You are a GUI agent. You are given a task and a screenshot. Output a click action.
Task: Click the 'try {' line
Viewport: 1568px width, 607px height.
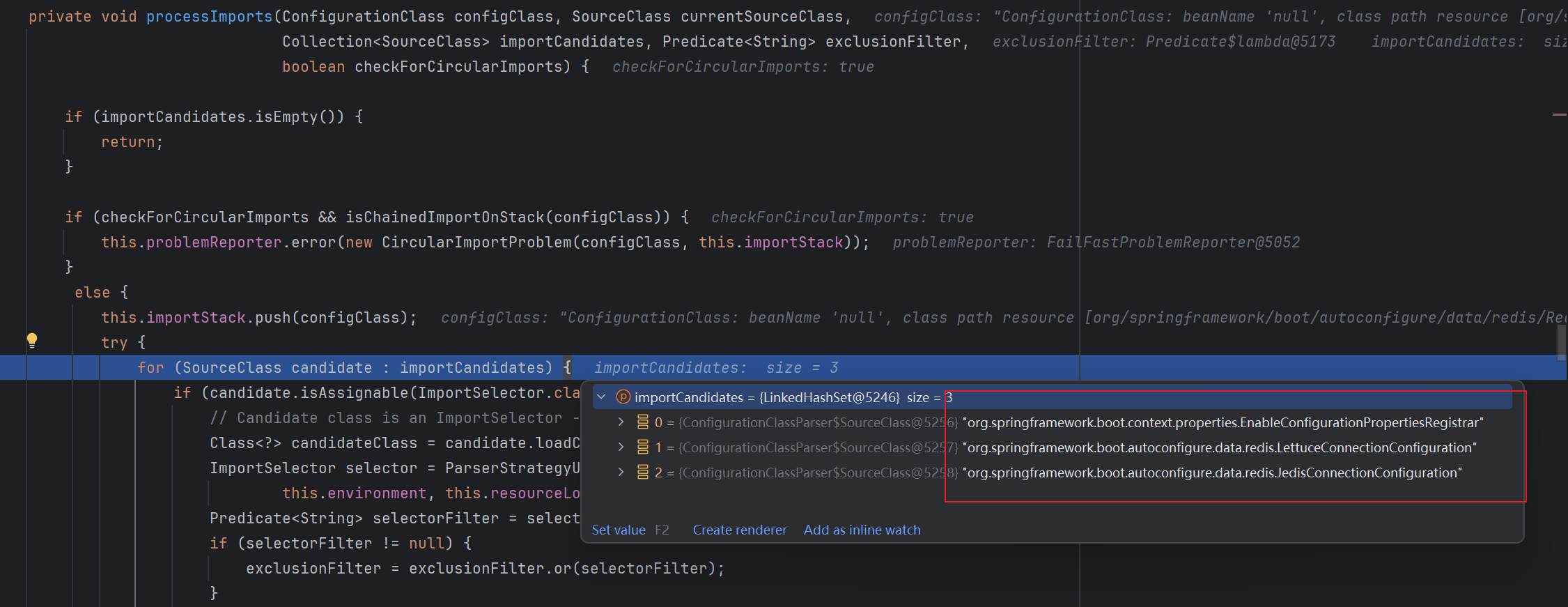point(123,343)
